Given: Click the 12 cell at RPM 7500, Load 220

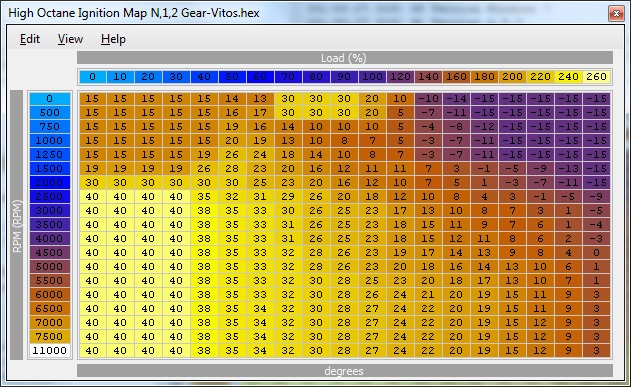Looking at the screenshot, I should point(540,336).
